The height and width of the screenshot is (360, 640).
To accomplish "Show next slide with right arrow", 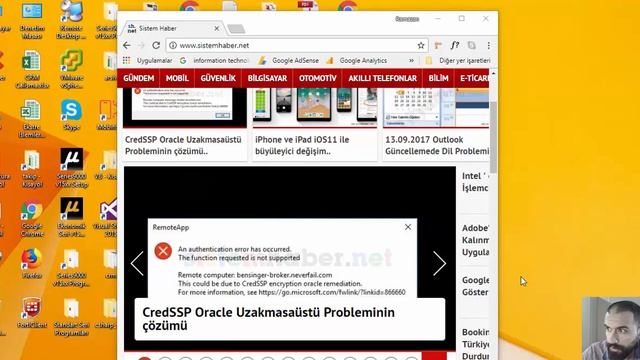I will tap(439, 263).
